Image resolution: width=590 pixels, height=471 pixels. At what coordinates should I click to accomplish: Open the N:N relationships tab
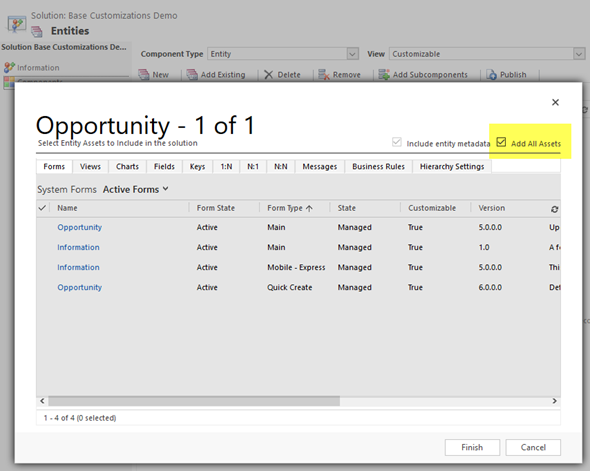281,166
